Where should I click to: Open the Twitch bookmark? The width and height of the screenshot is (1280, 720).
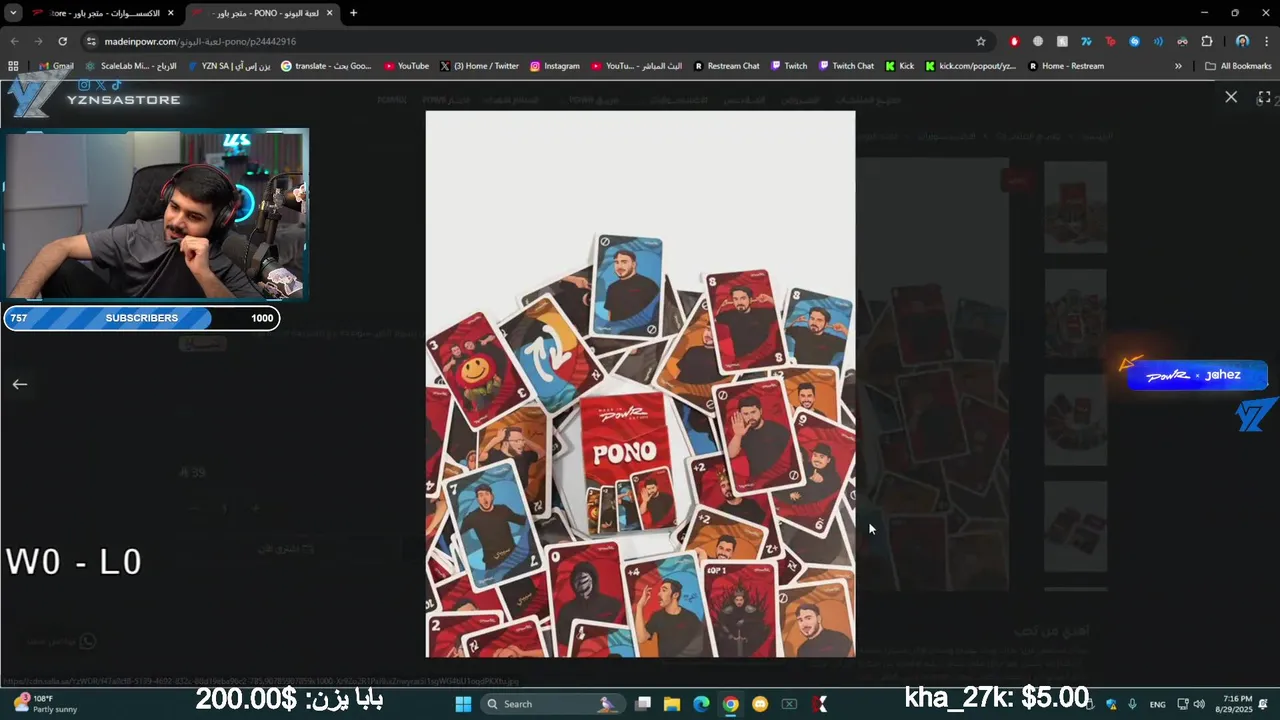point(788,66)
